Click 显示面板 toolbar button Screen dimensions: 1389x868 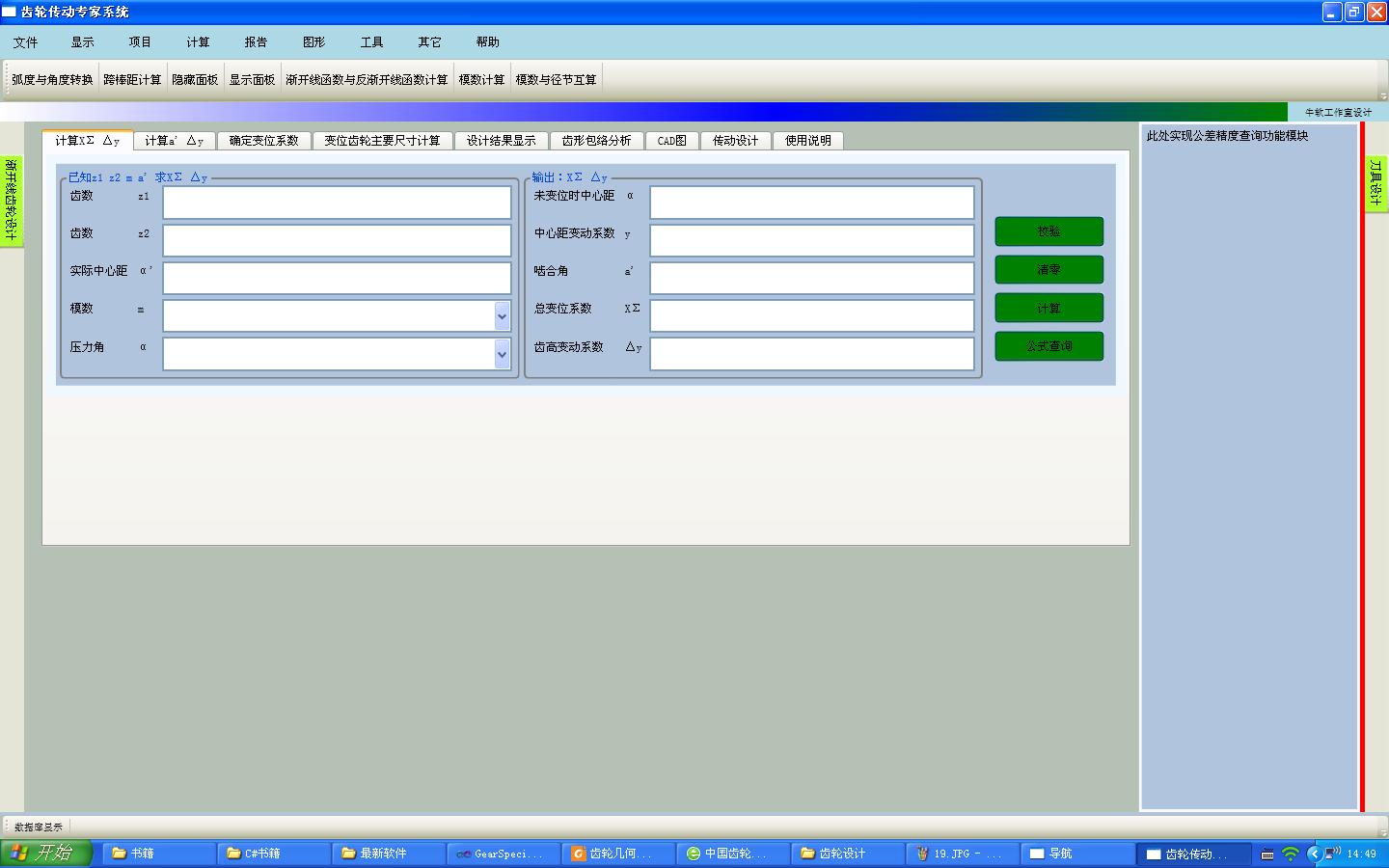pyautogui.click(x=252, y=80)
